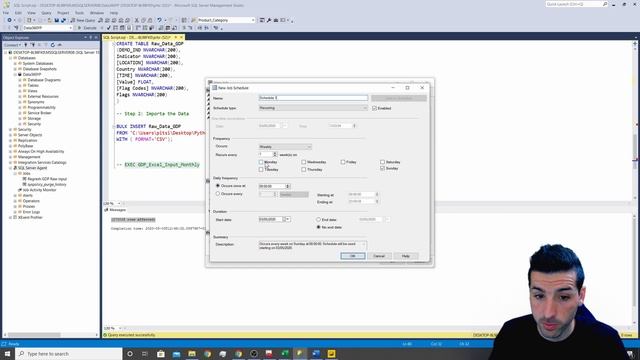Execute the current query
The width and height of the screenshot is (640, 360).
tap(87, 28)
